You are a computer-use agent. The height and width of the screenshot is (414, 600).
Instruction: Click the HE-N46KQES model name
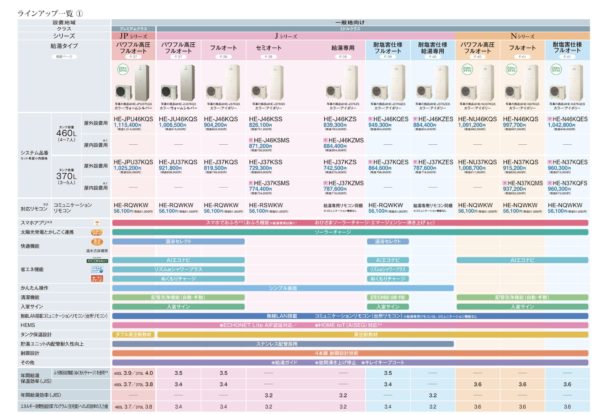pyautogui.click(x=570, y=119)
